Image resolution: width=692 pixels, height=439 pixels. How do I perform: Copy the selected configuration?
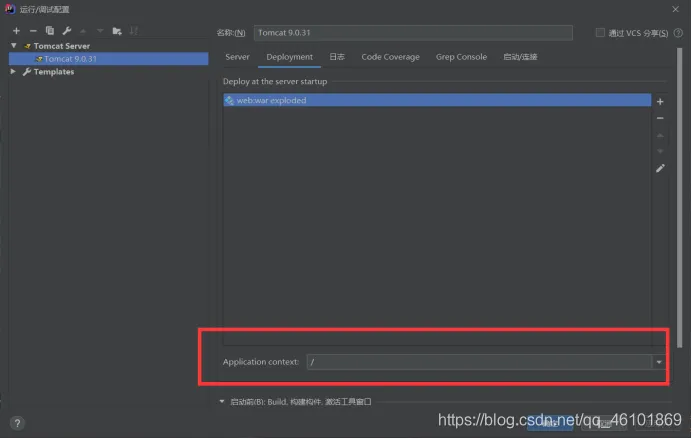coord(50,30)
